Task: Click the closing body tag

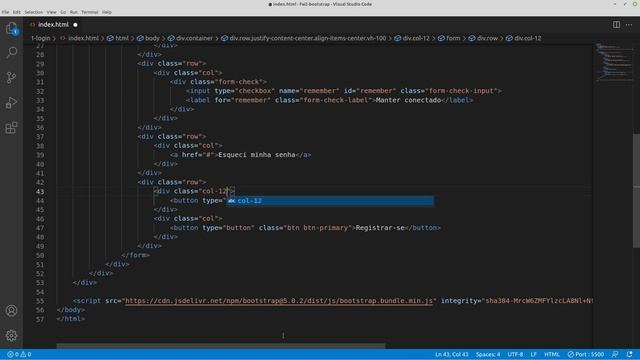Action: point(71,310)
